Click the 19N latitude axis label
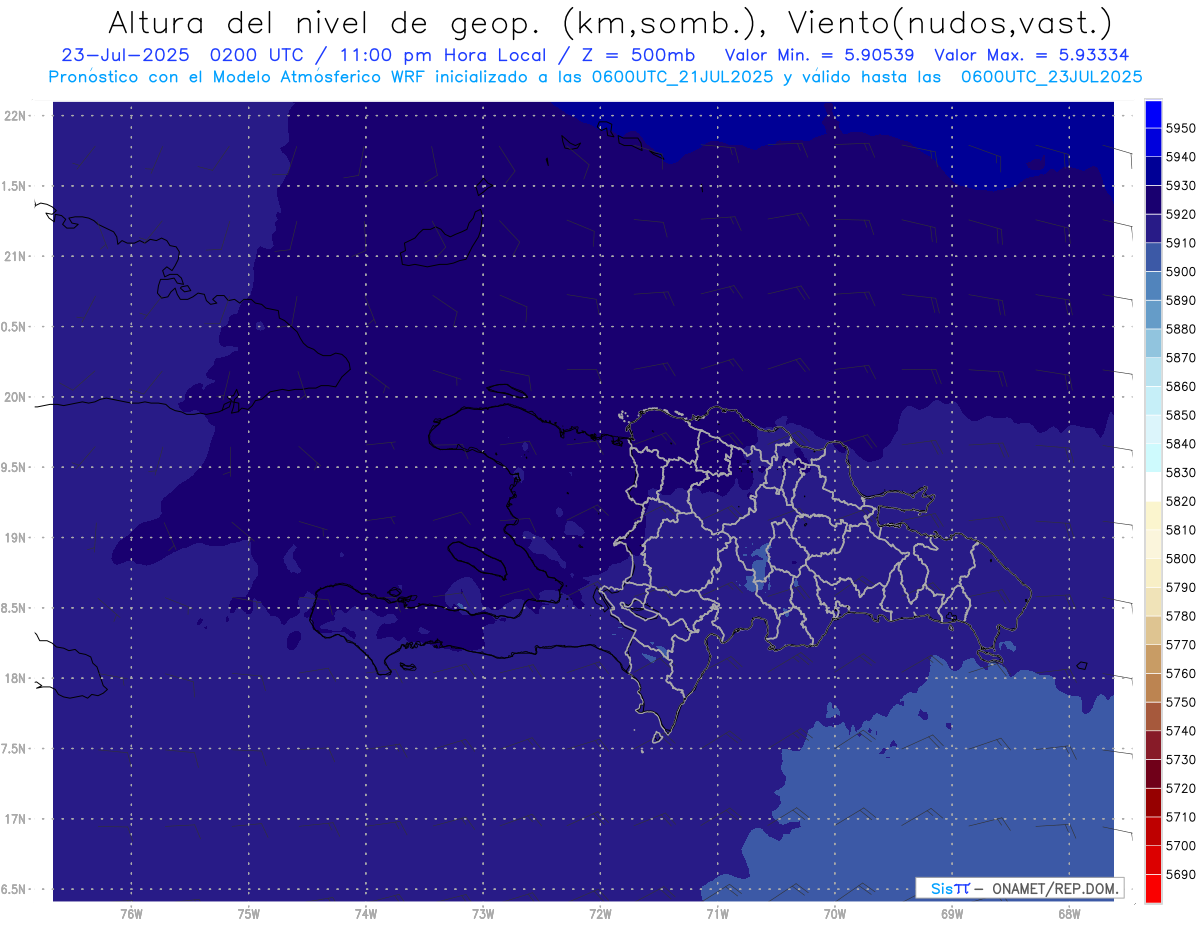Screen dimensions: 1200x927 click(15, 537)
